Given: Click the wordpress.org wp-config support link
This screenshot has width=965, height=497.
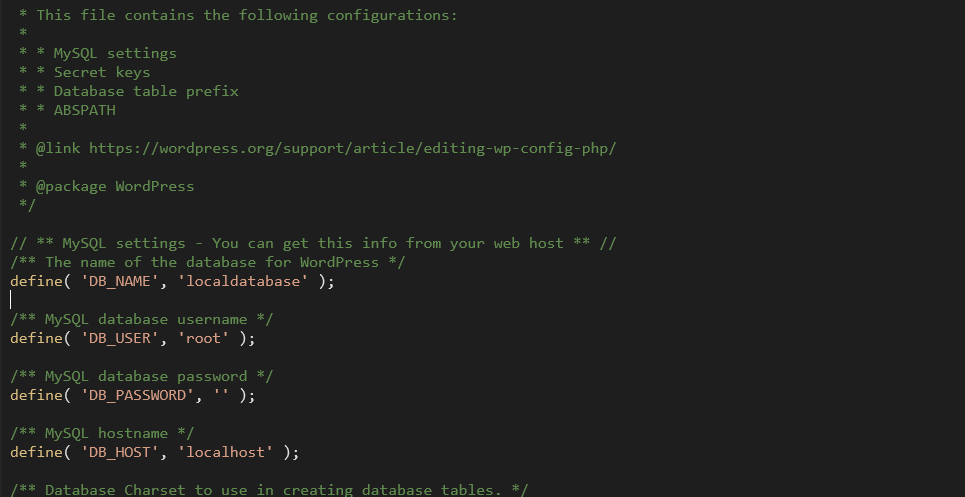Looking at the screenshot, I should click(353, 148).
